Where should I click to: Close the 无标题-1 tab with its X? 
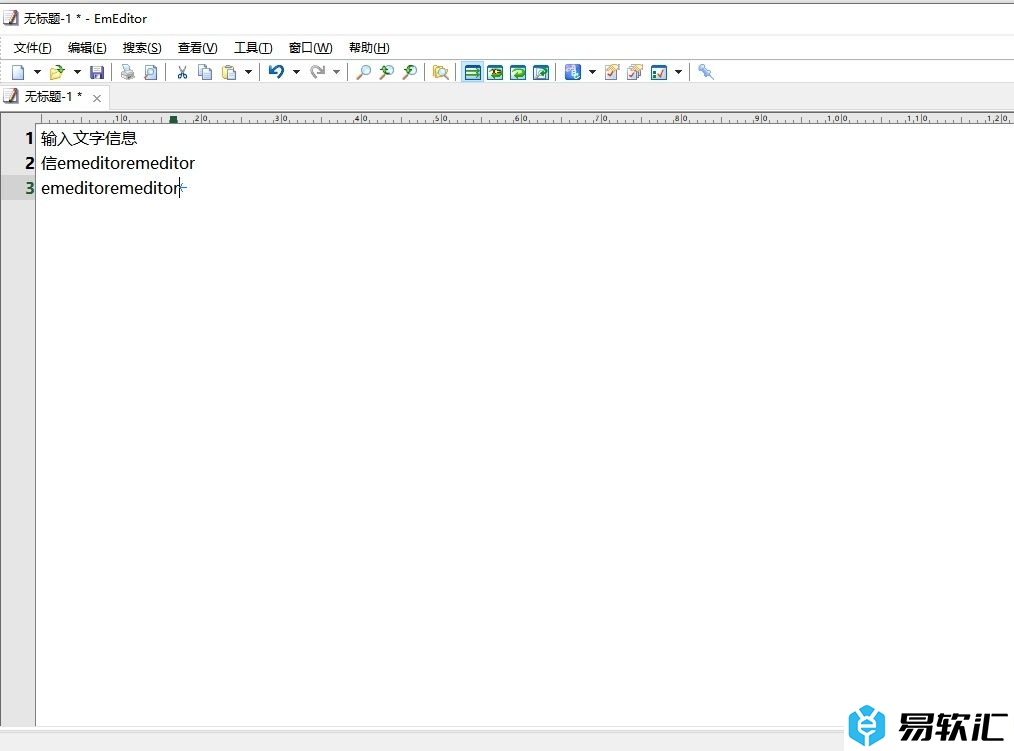97,98
